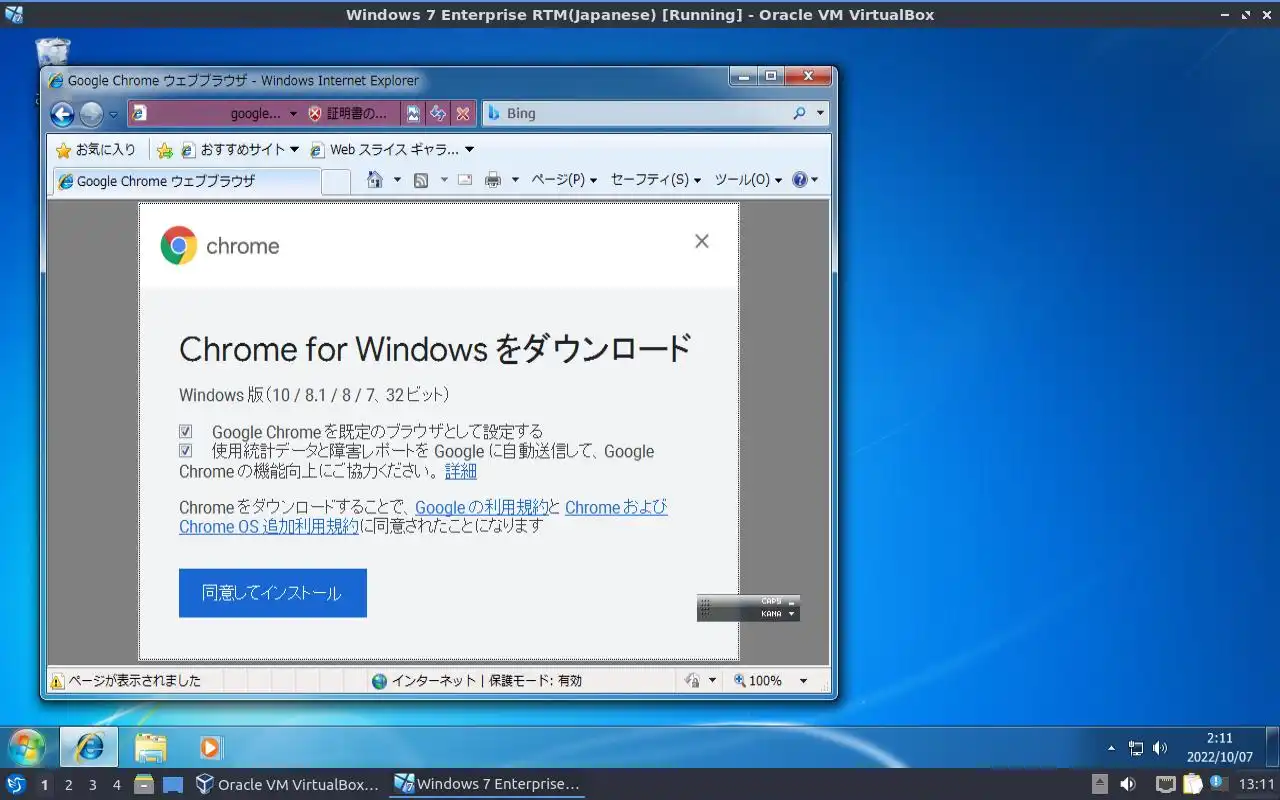Click add to favorites bar star icon

(x=165, y=150)
